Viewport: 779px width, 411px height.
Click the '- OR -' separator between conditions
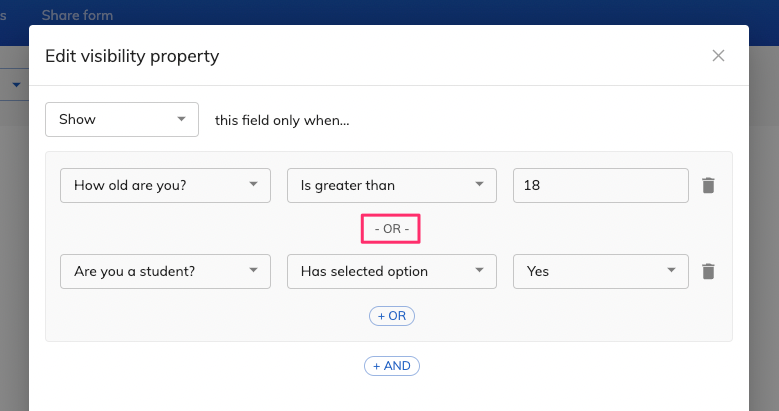391,229
